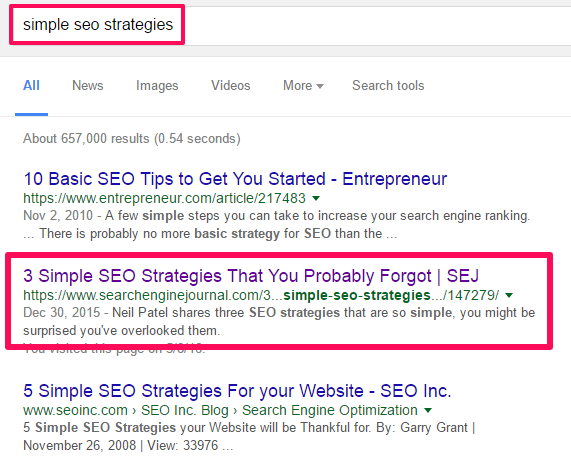Expand arrow beside searchenginejournal.com URL
The height and width of the screenshot is (470, 571).
tap(509, 295)
